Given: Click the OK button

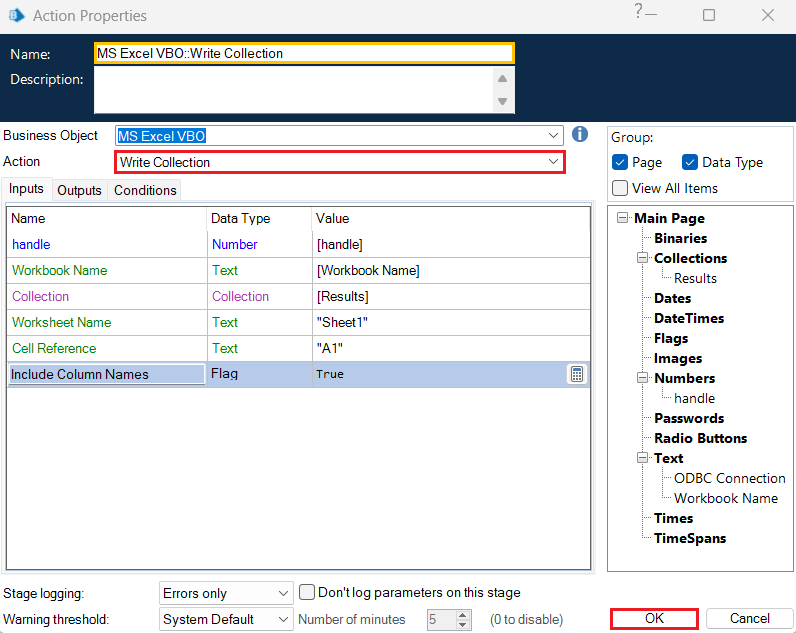Looking at the screenshot, I should tap(654, 619).
